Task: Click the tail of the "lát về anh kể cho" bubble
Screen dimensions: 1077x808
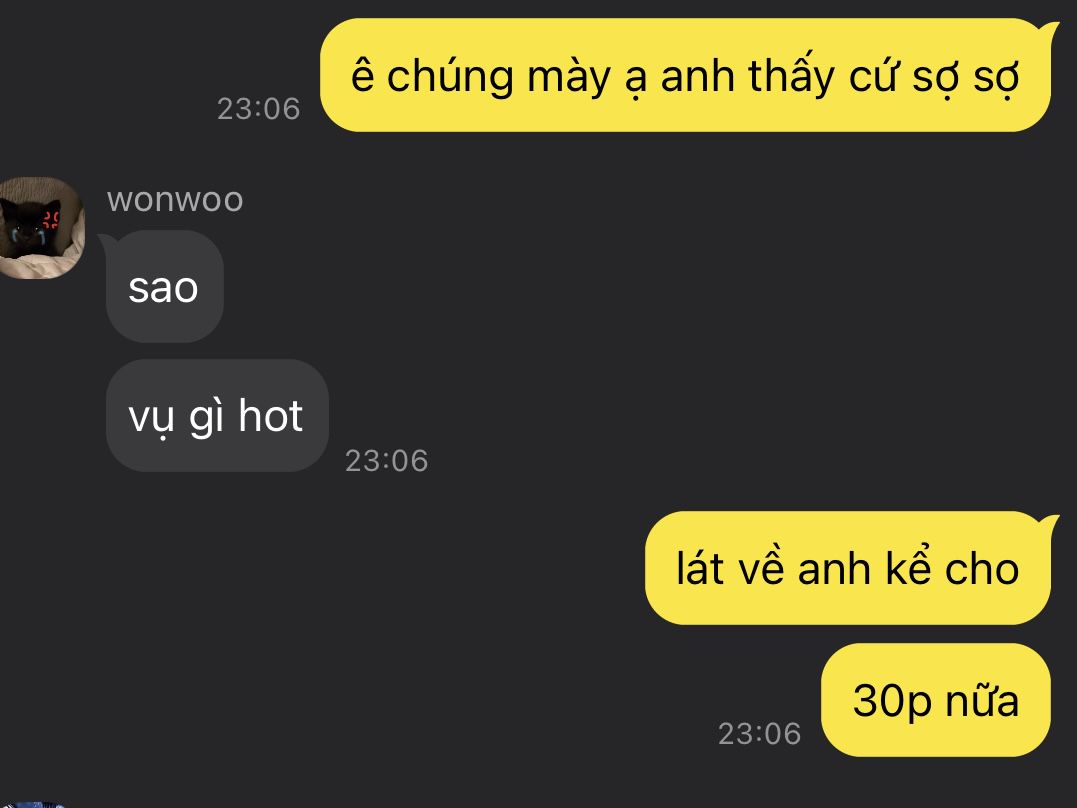Action: click(1050, 525)
